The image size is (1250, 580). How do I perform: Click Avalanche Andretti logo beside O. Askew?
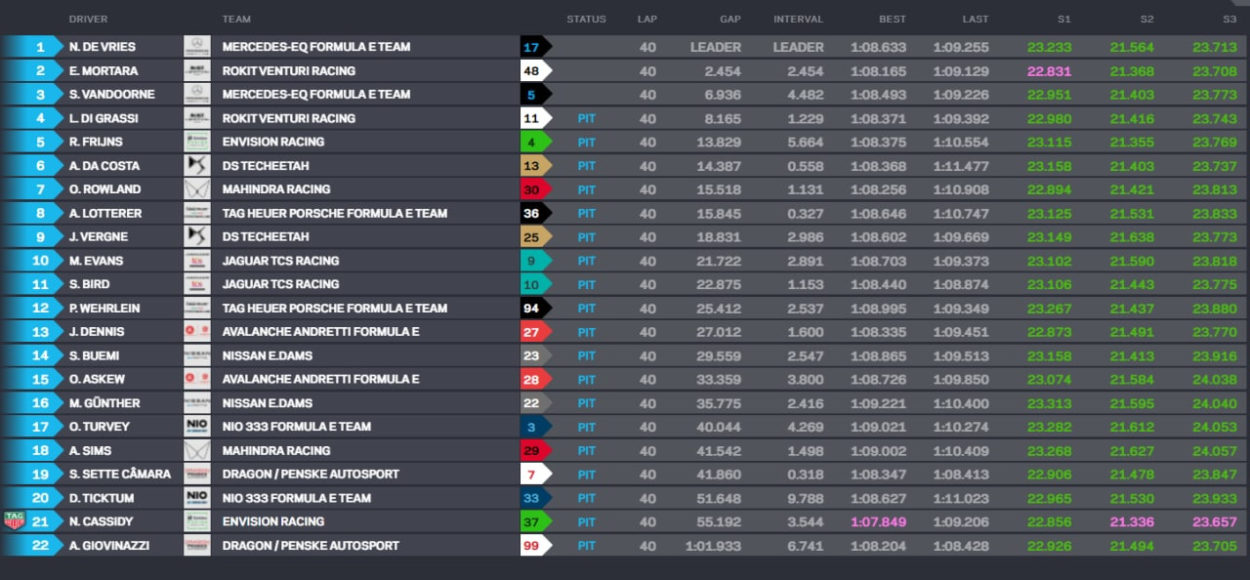click(x=197, y=379)
